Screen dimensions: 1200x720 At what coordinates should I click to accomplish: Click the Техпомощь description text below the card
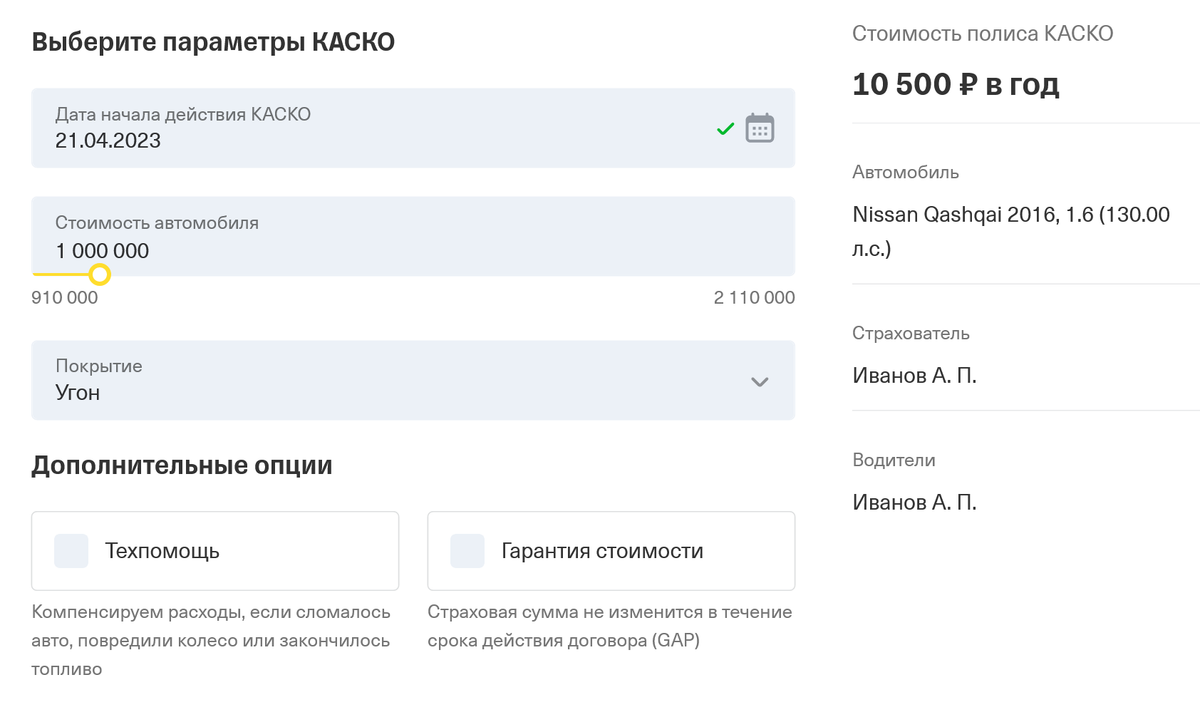pyautogui.click(x=211, y=640)
